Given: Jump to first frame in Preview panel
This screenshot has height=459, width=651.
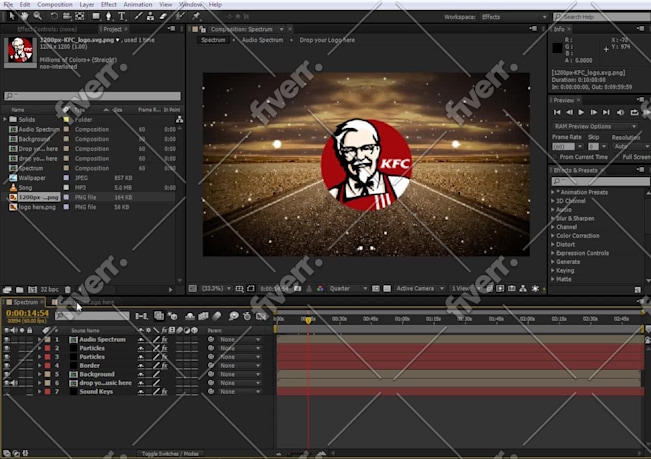Looking at the screenshot, I should [x=557, y=112].
